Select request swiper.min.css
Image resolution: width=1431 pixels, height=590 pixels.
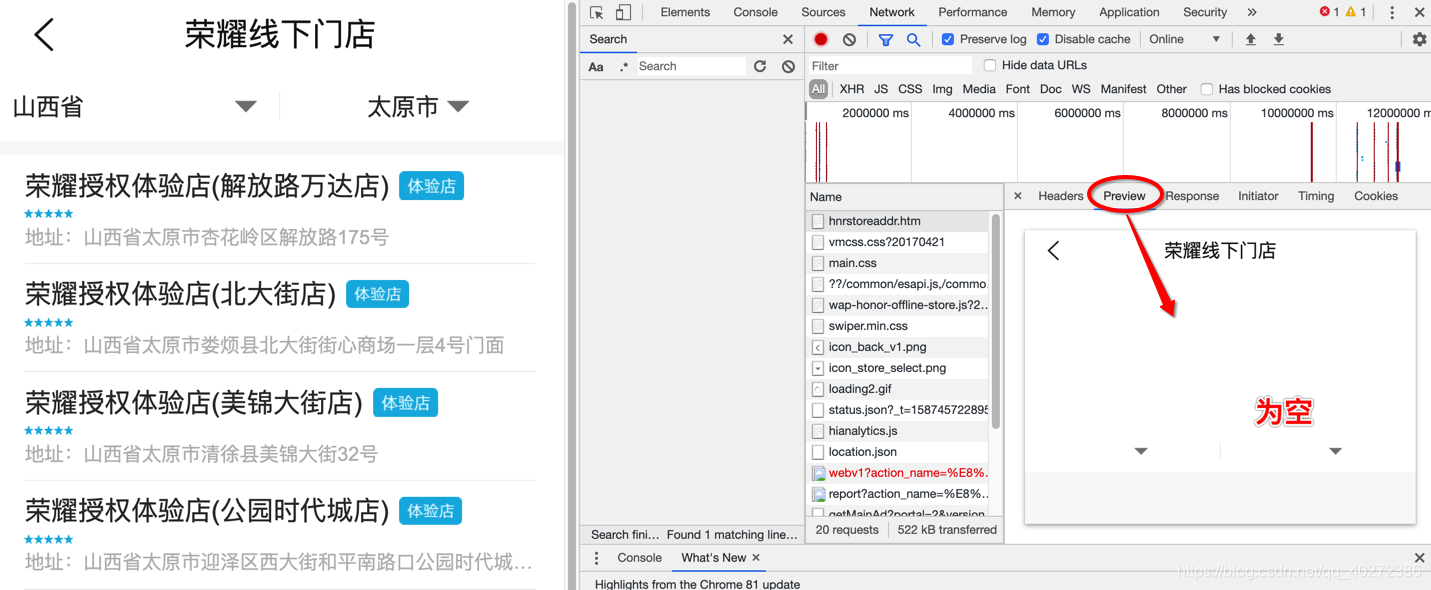click(x=899, y=326)
